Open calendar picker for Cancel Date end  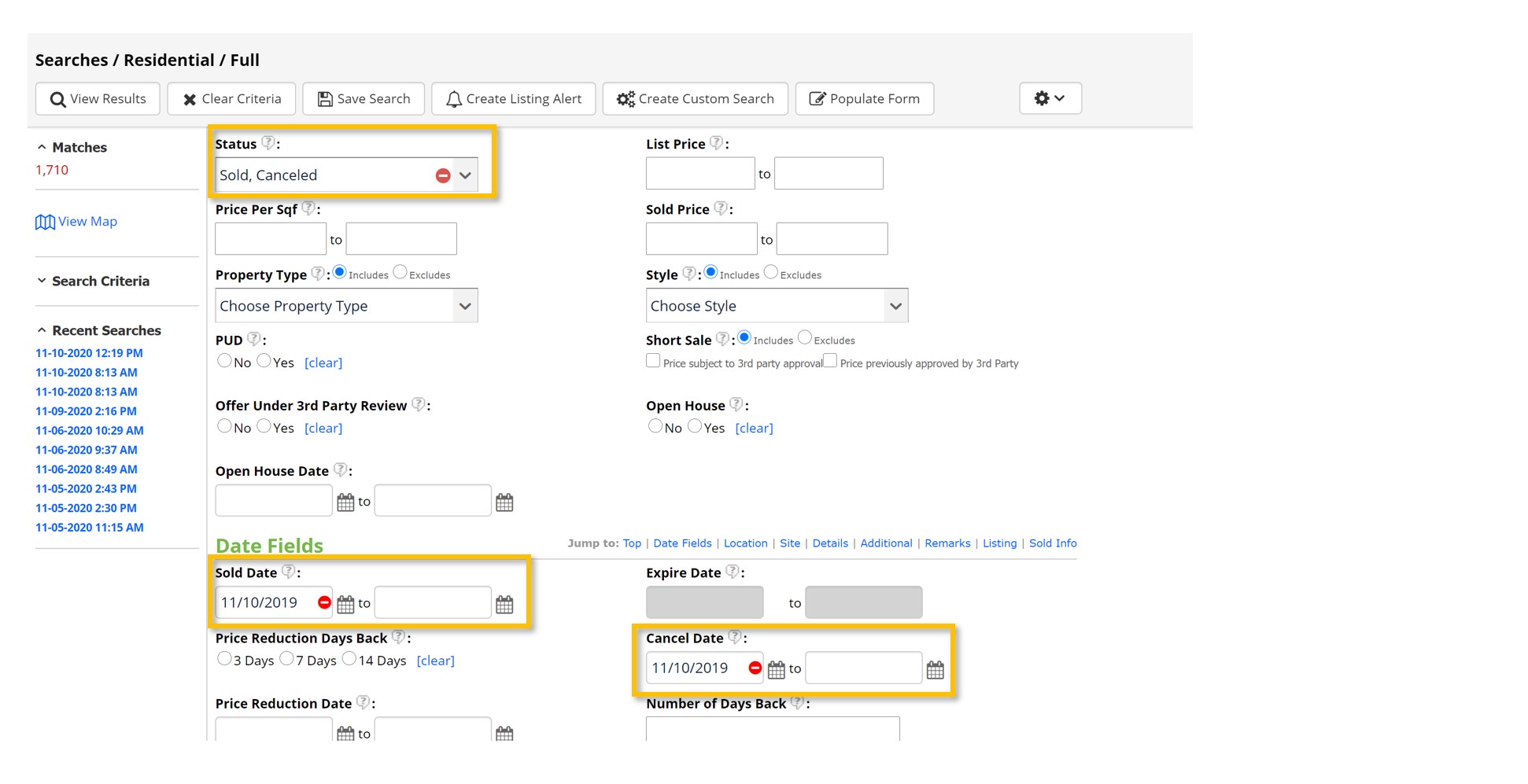(935, 669)
